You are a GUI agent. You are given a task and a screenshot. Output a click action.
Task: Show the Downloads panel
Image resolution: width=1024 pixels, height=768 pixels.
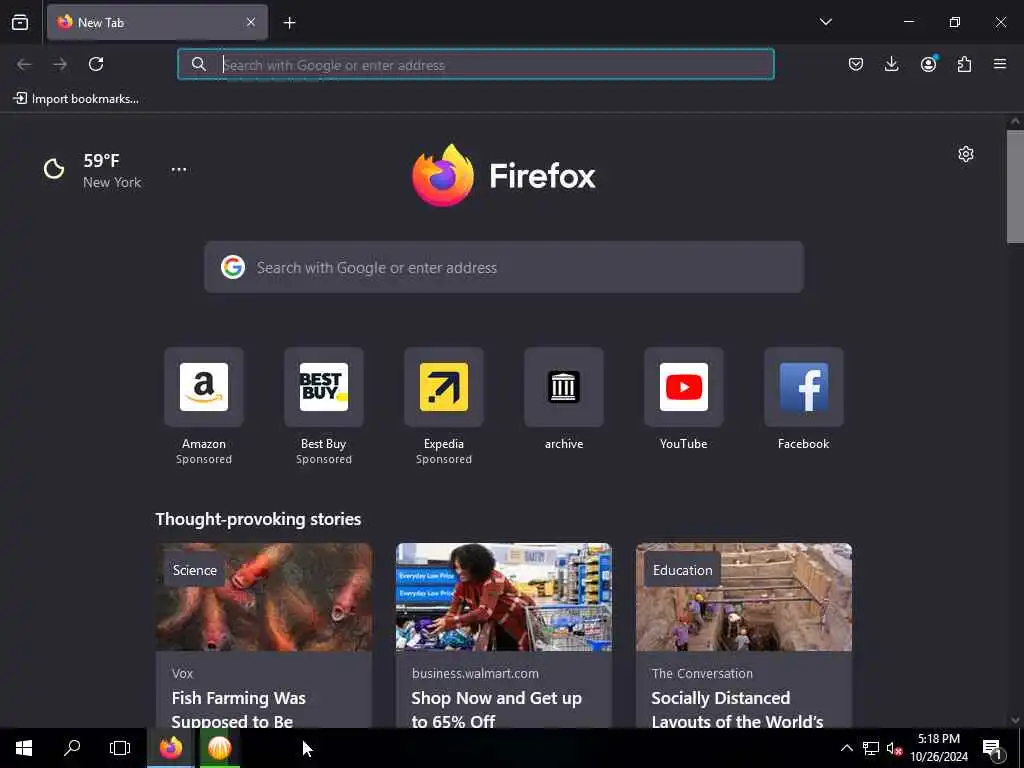891,64
